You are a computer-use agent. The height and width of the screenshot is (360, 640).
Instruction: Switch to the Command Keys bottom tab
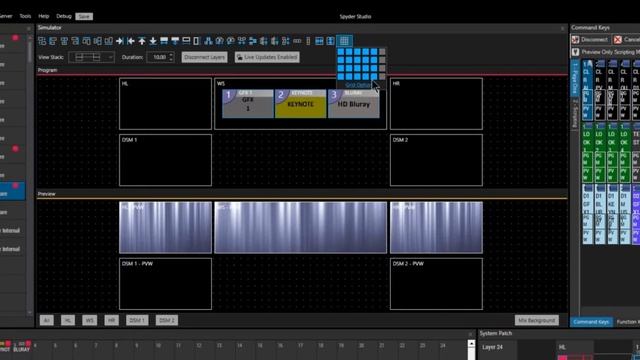[x=591, y=322]
